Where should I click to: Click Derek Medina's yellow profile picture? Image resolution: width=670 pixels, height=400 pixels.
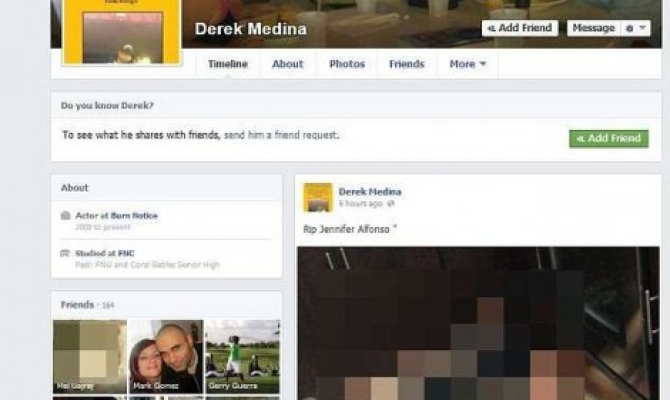(122, 32)
